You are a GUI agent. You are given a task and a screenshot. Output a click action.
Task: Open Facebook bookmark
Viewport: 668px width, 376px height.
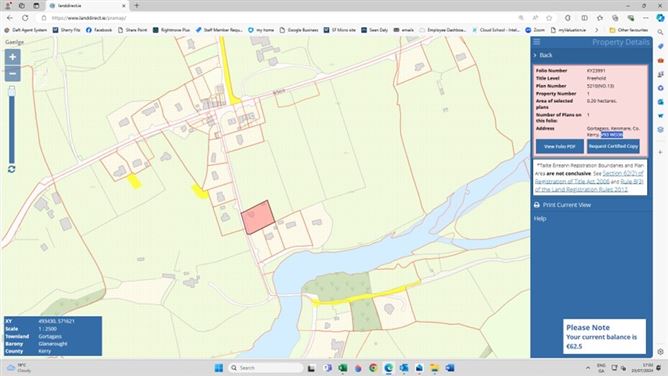pyautogui.click(x=99, y=30)
